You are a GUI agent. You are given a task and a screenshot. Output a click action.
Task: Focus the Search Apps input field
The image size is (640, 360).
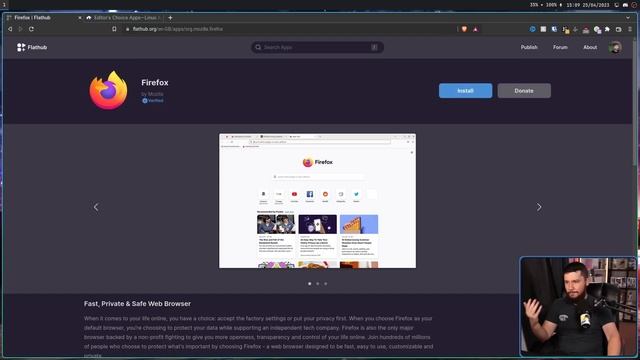[317, 47]
